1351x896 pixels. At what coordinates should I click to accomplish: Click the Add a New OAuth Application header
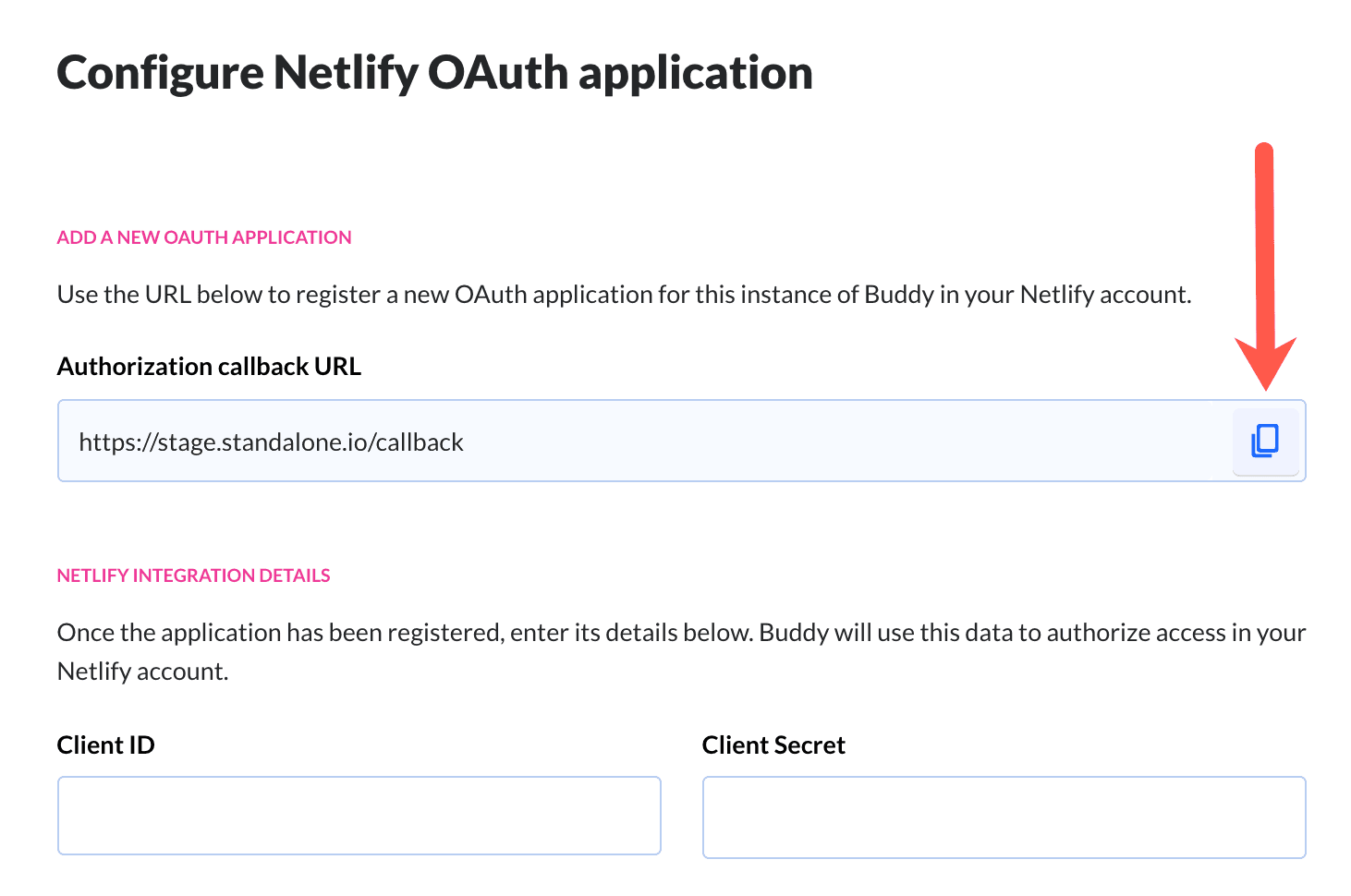point(204,237)
